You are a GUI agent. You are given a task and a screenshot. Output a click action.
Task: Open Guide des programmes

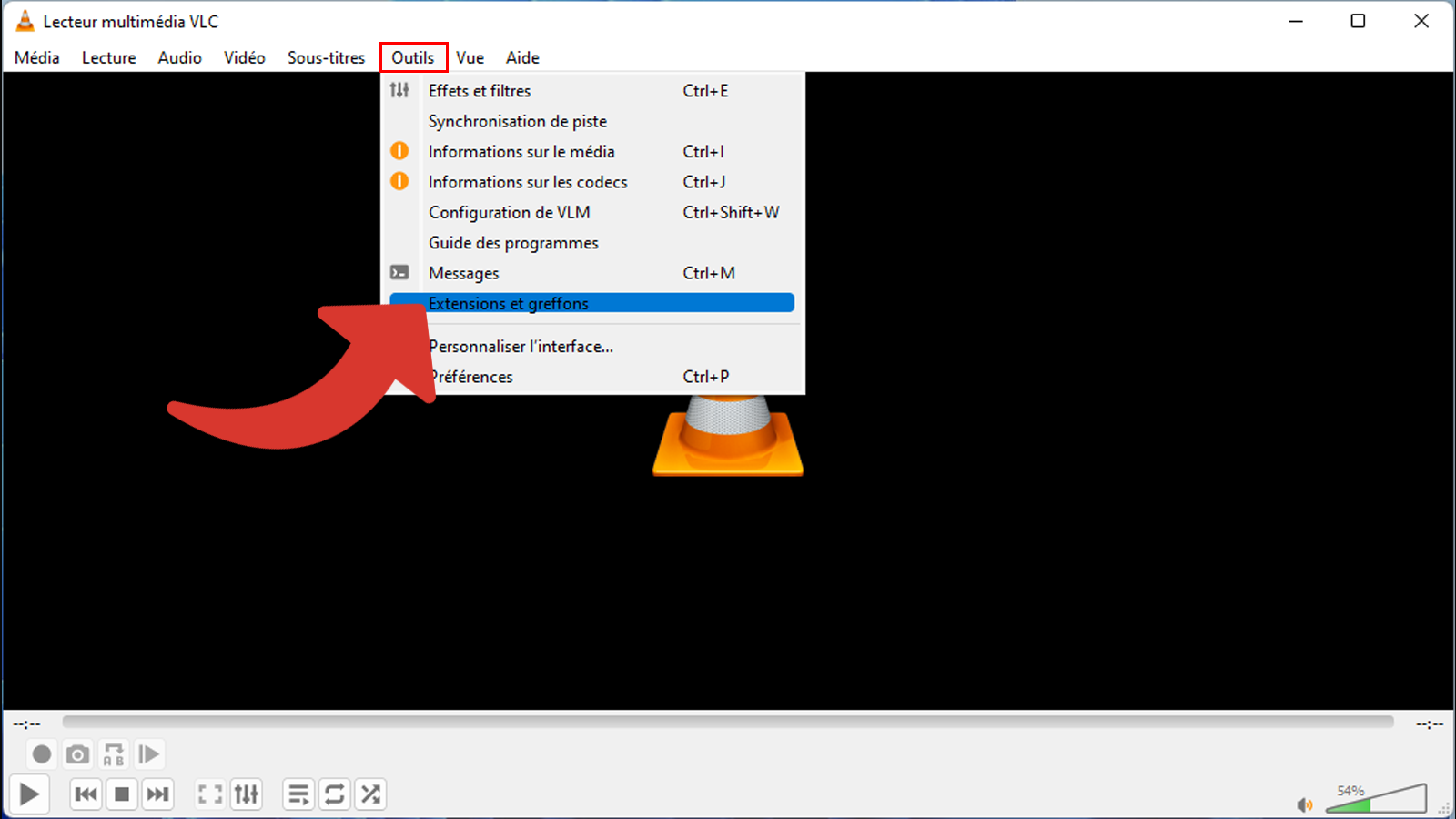click(x=592, y=243)
